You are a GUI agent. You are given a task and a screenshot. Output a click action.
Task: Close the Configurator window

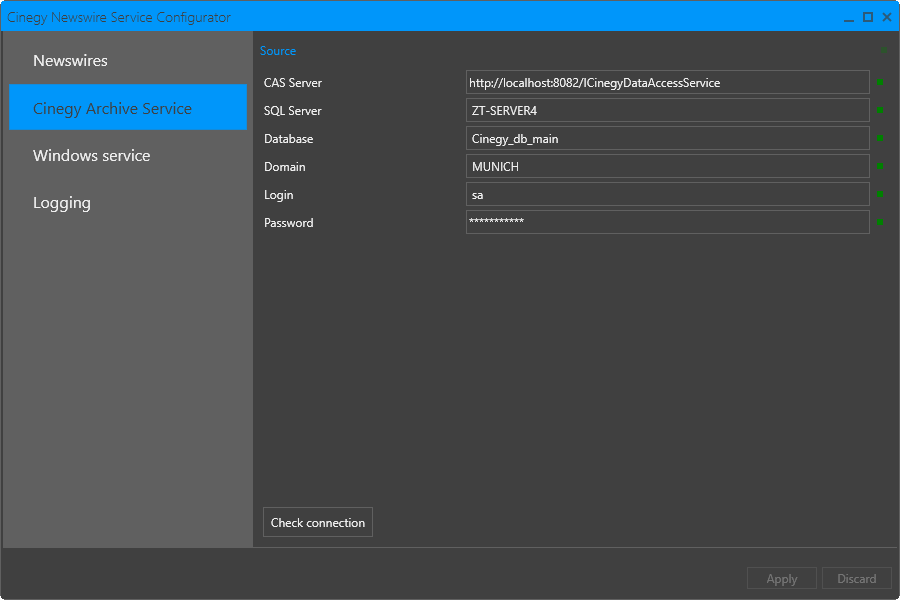887,17
